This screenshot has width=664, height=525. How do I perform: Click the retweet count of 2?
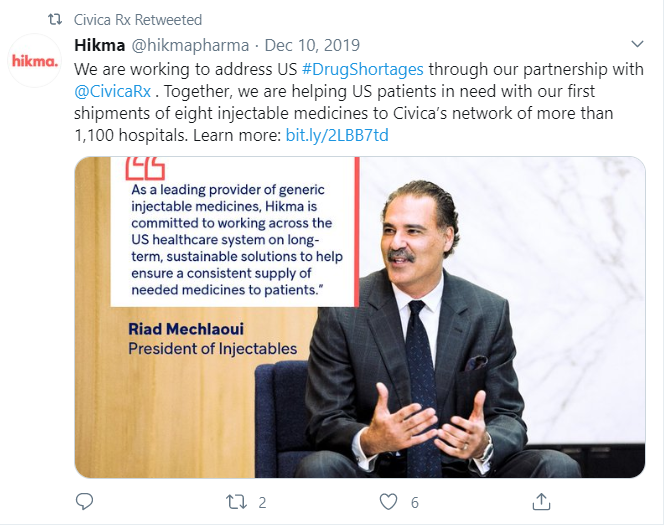pos(261,502)
